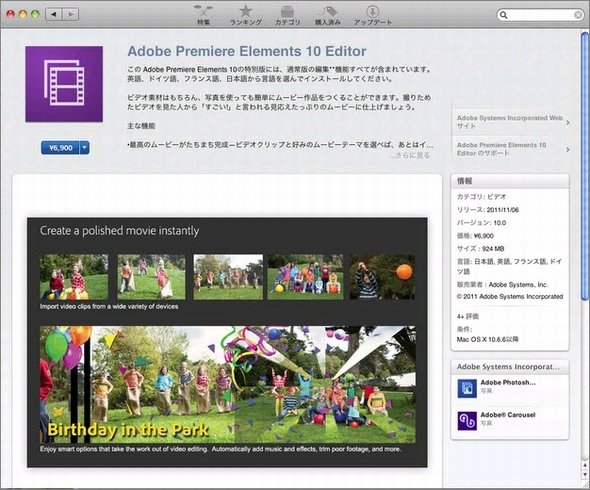This screenshot has width=590, height=490.
Task: Click the 情報 panel header
Action: (510, 181)
